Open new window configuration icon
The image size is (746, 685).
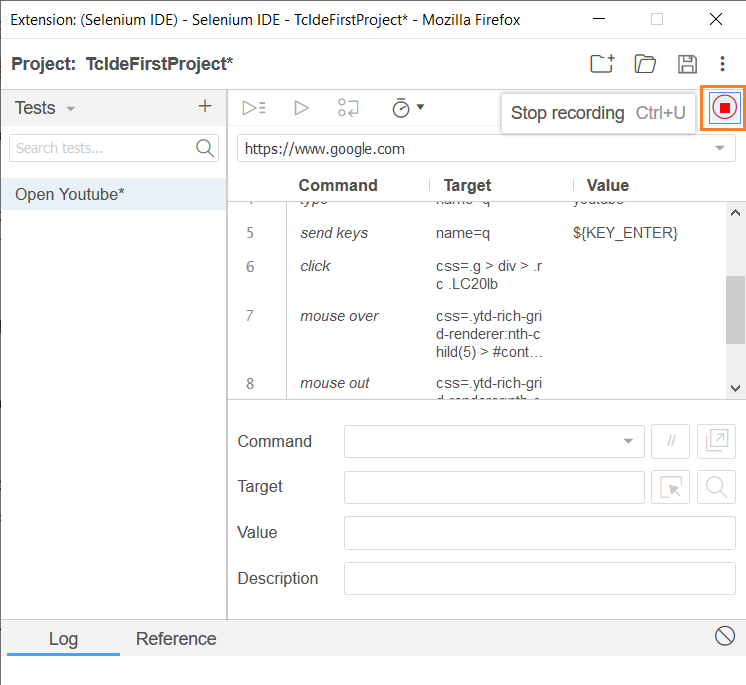click(717, 441)
